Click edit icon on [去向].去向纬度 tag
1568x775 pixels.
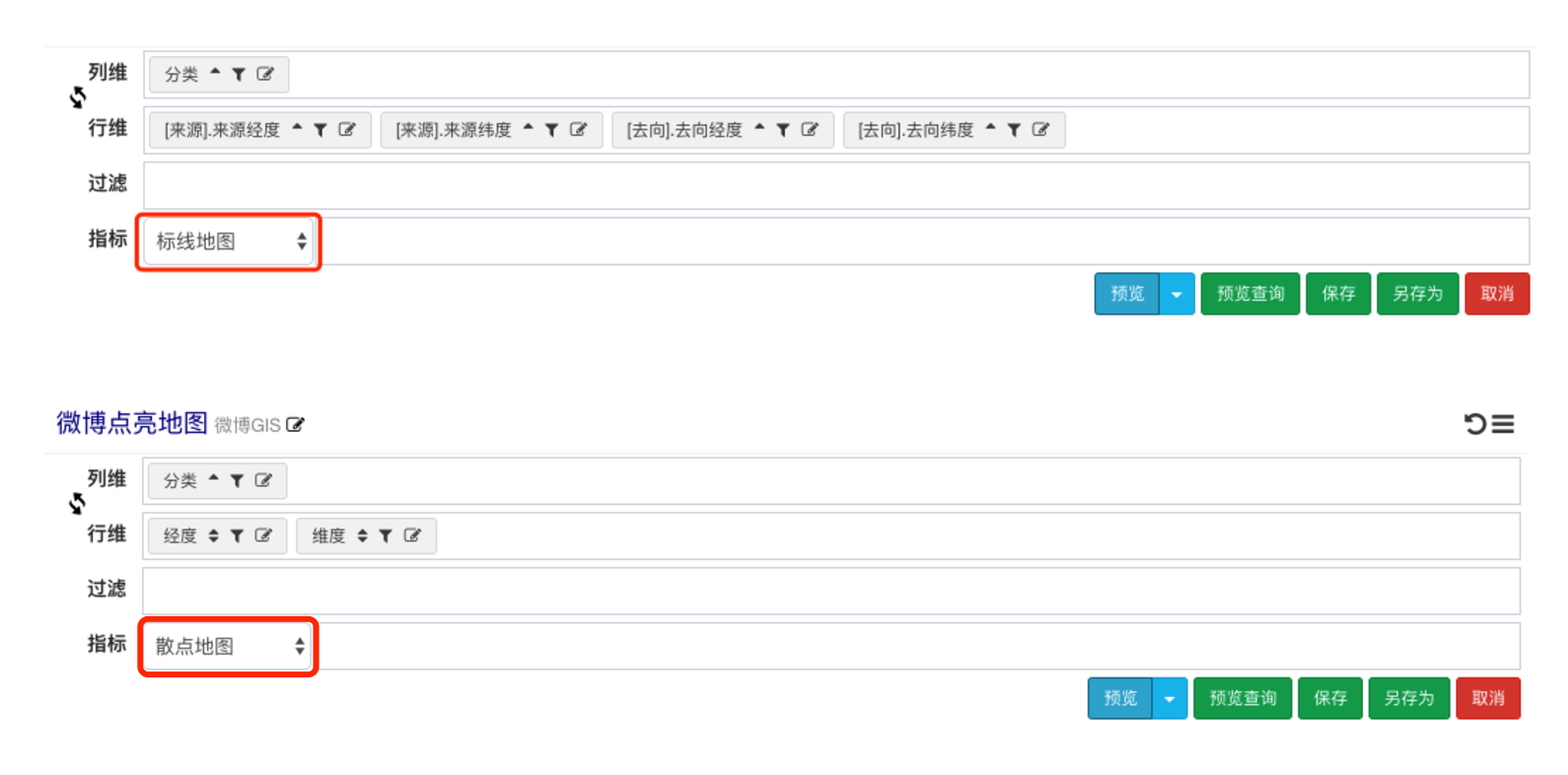point(1040,130)
